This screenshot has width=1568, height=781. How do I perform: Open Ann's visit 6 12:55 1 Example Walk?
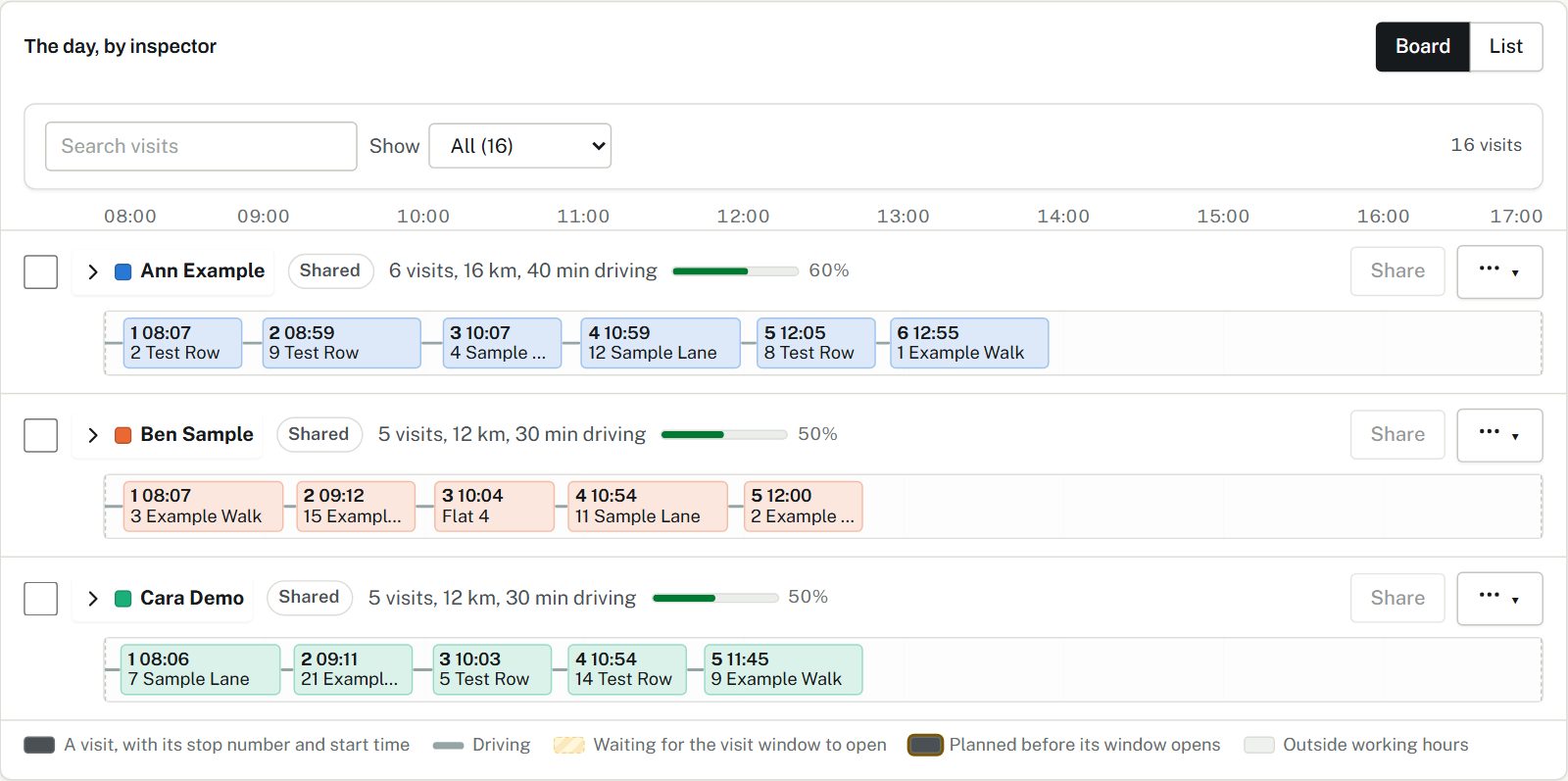pos(969,343)
